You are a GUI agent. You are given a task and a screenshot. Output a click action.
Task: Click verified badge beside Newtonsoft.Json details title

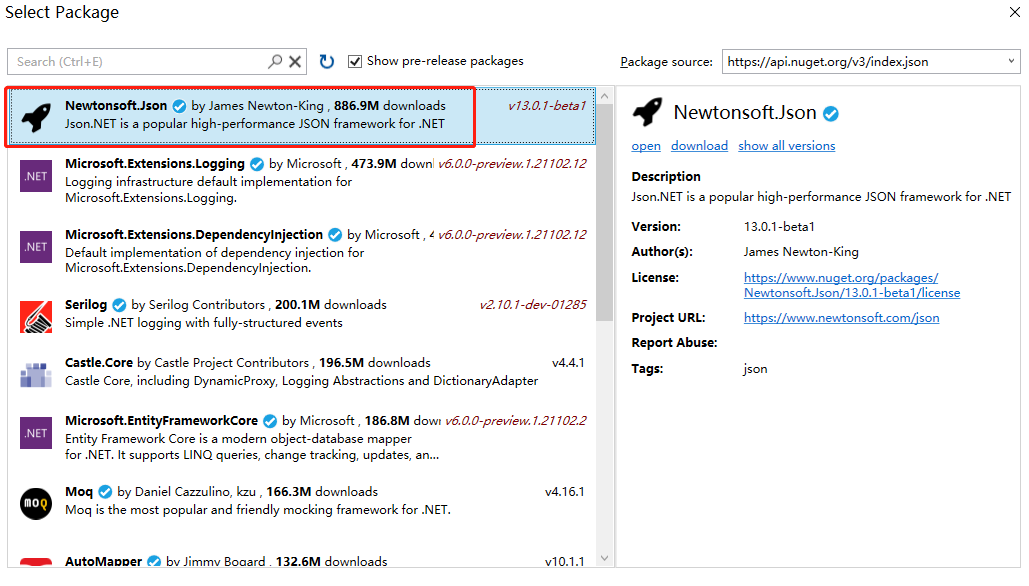(831, 114)
